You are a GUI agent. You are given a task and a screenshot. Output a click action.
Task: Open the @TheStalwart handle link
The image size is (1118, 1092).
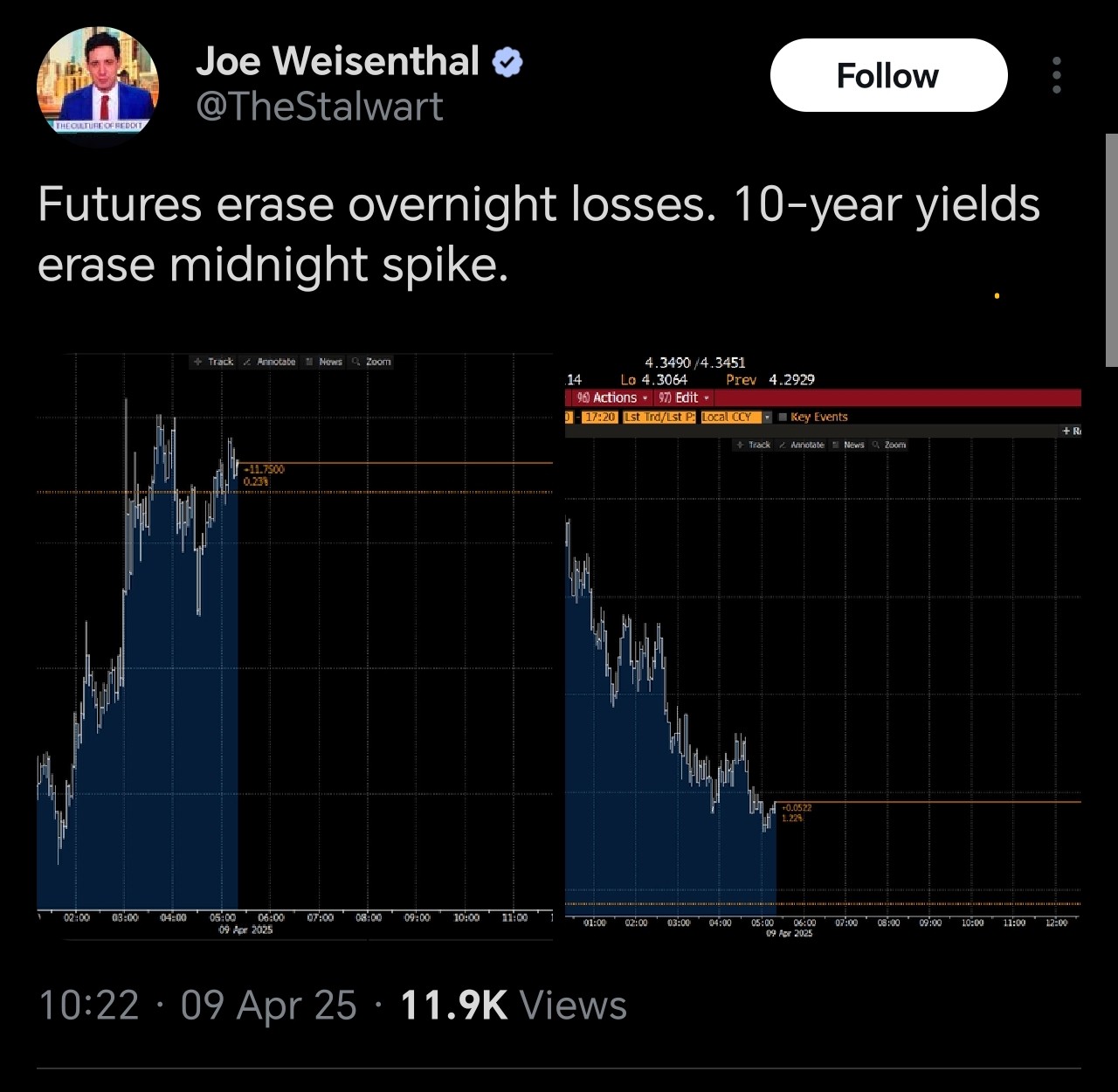pos(320,107)
